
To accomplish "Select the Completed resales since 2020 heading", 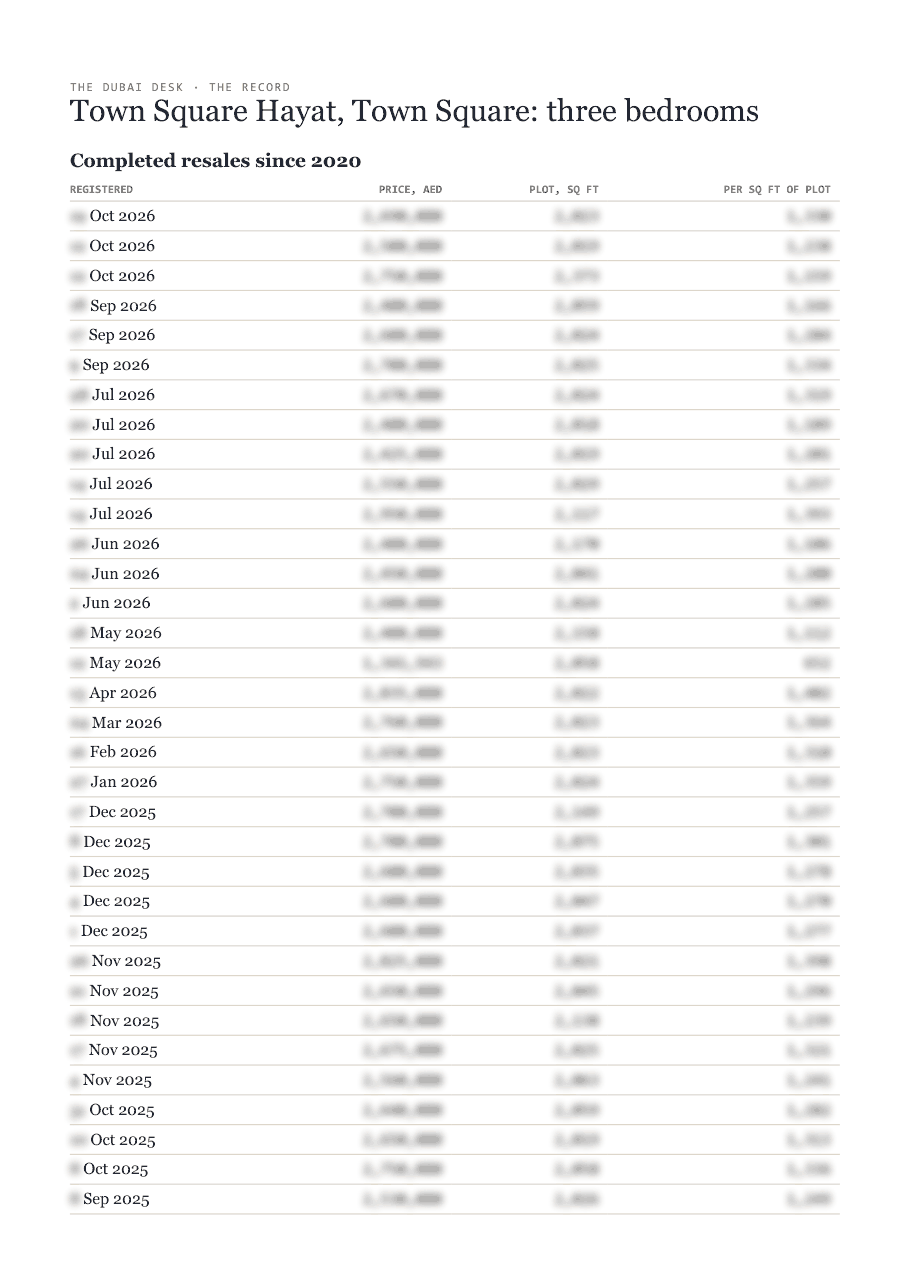I will (215, 161).
